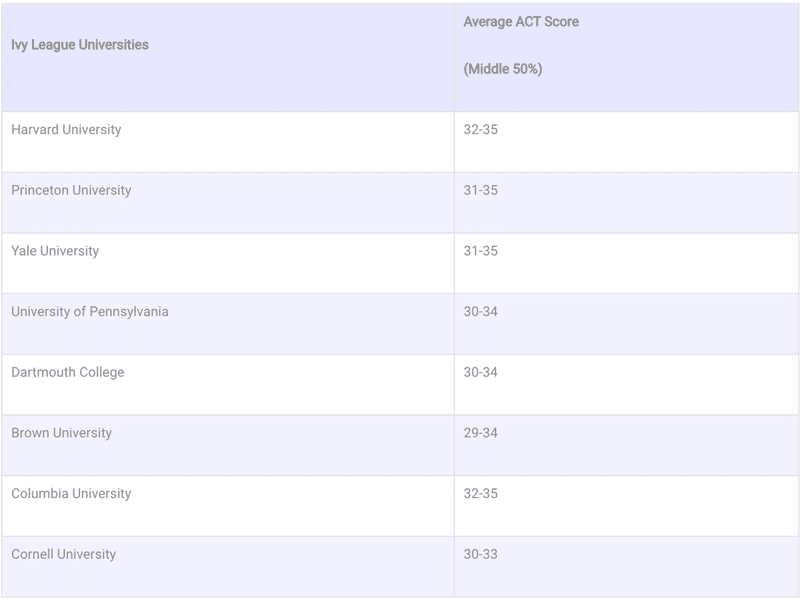Screen dimensions: 800x600
Task: Click the '(Middle 50%)' header text
Action: coord(503,69)
